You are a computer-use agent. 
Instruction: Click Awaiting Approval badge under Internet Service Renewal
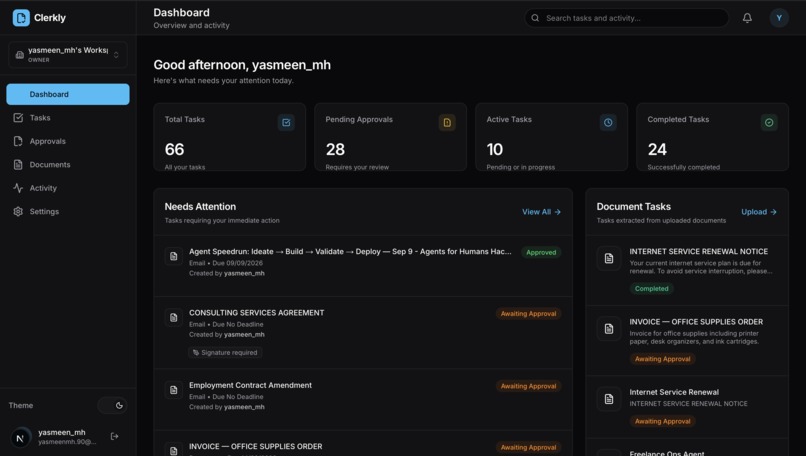662,422
